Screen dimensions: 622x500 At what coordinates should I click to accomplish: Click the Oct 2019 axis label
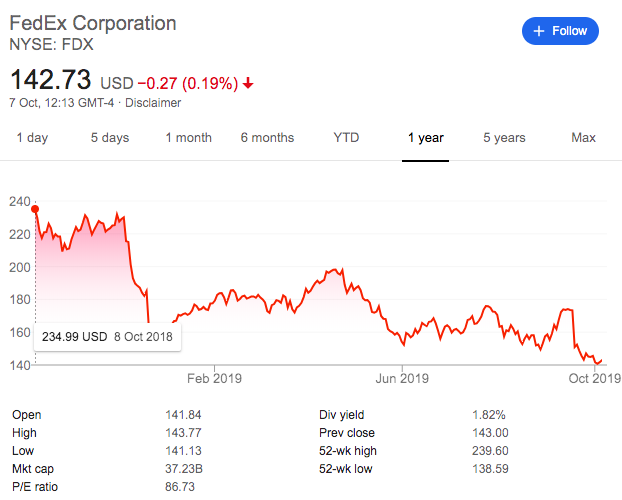595,379
